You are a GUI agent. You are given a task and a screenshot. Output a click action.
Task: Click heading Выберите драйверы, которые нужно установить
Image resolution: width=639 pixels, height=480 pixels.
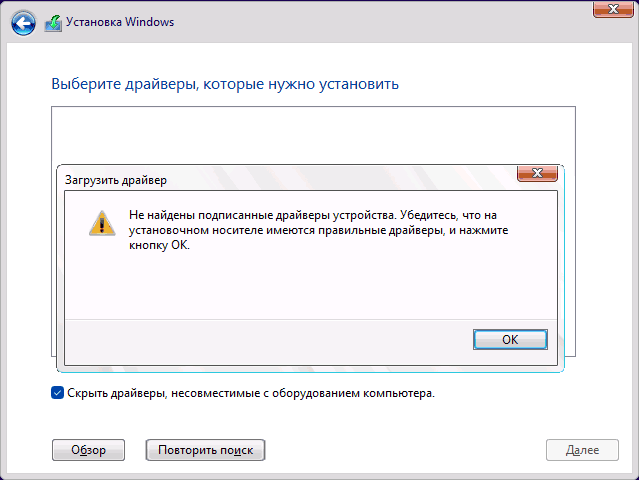pyautogui.click(x=225, y=84)
